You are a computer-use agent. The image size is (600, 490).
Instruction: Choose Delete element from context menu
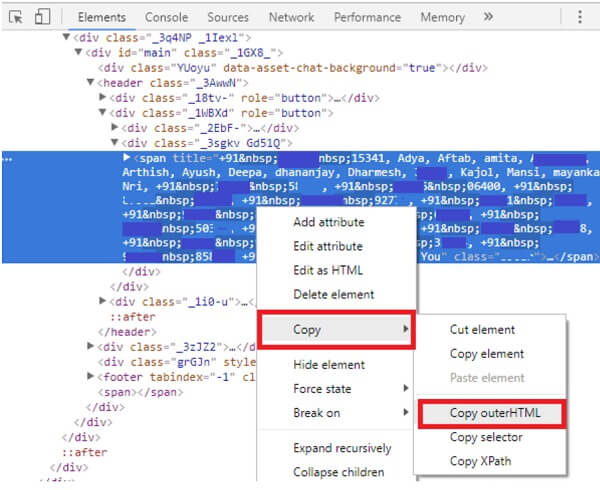point(334,295)
